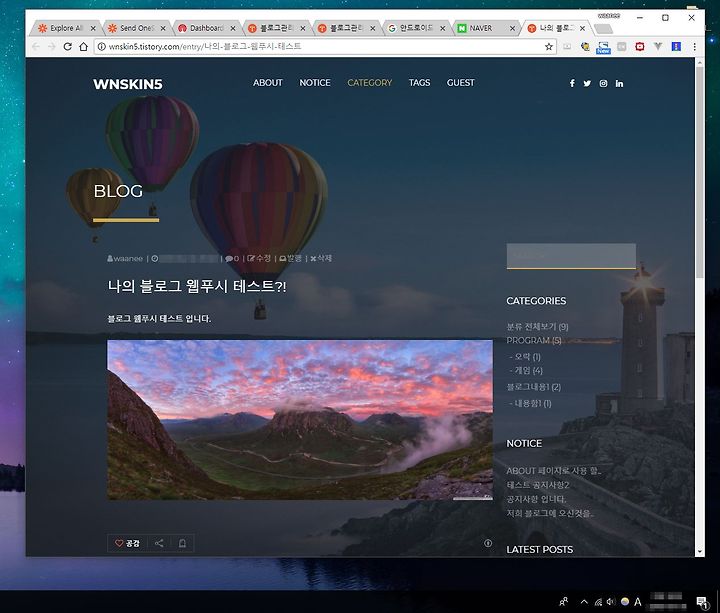
Task: Open the Instagram social icon
Action: 603,83
